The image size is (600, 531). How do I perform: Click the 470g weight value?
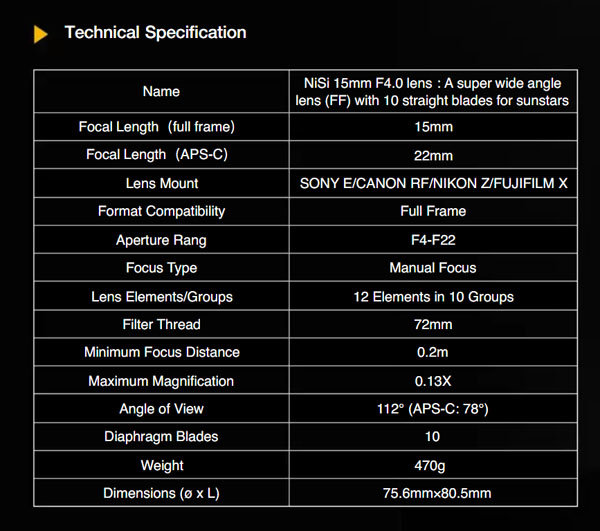(x=430, y=466)
